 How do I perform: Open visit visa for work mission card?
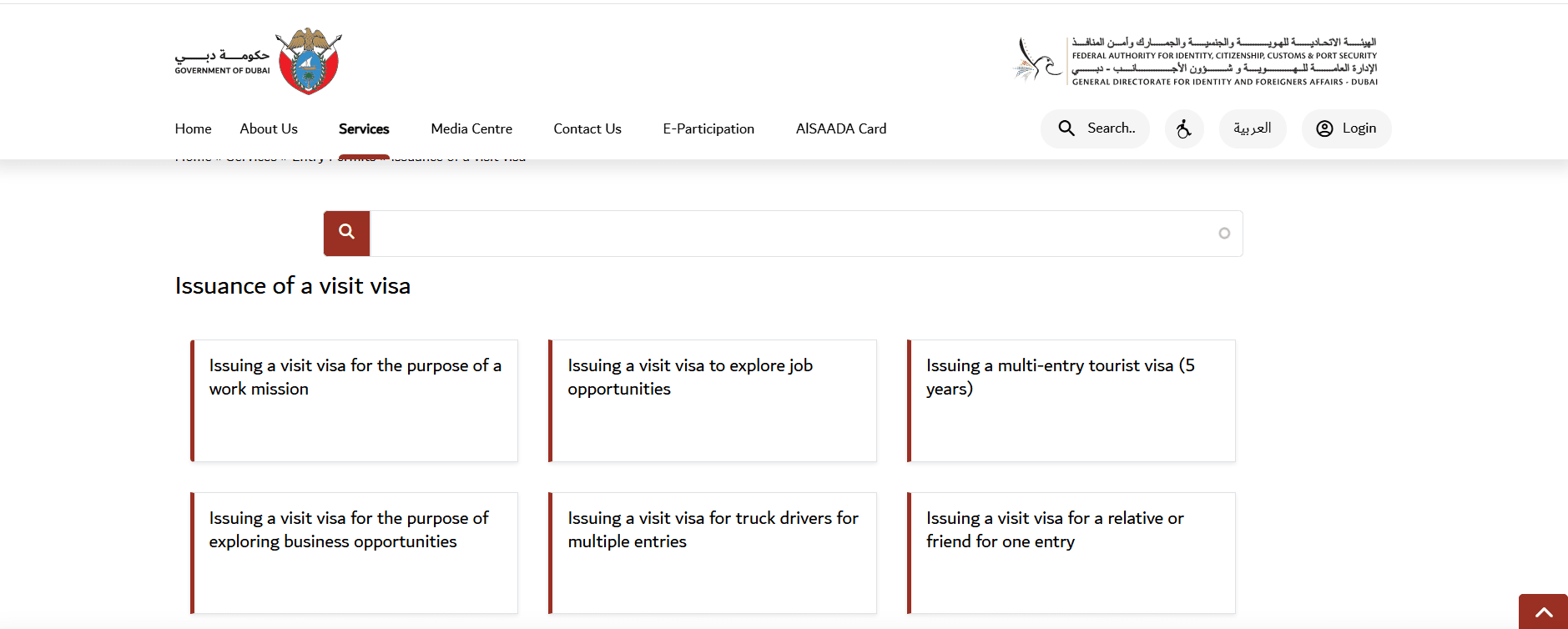(355, 400)
